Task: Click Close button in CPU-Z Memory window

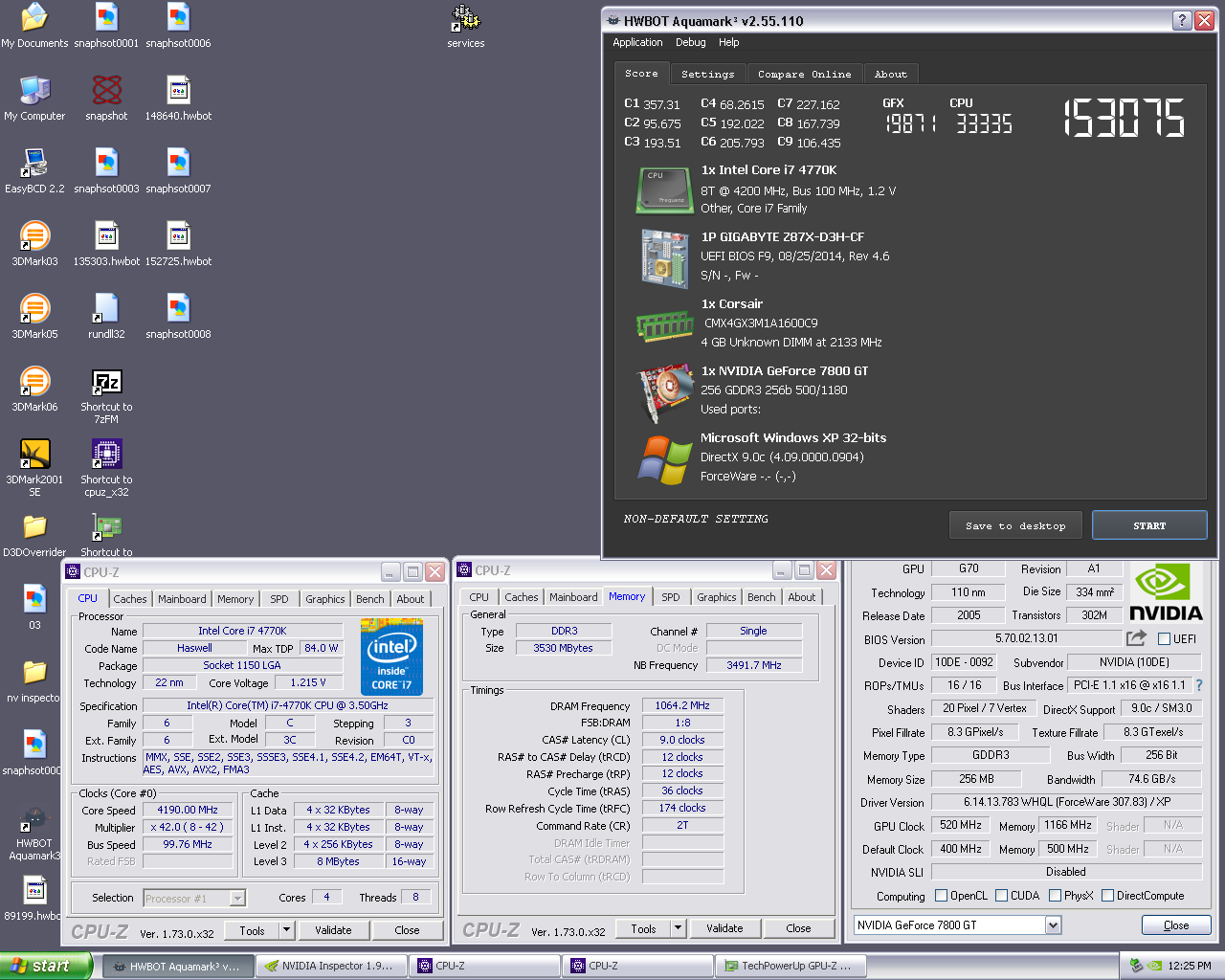Action: [x=798, y=928]
